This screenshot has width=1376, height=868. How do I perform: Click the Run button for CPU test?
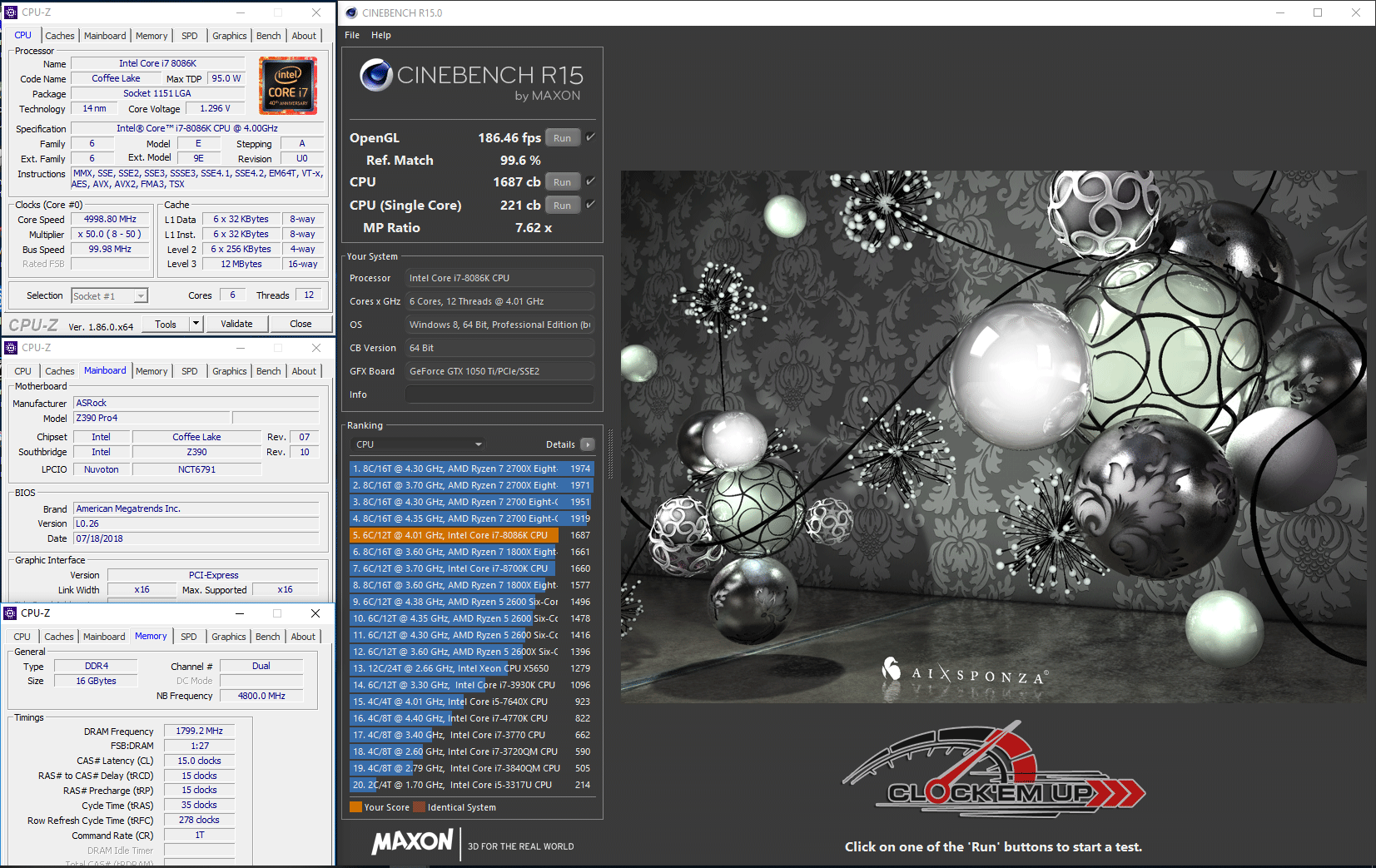tap(563, 182)
